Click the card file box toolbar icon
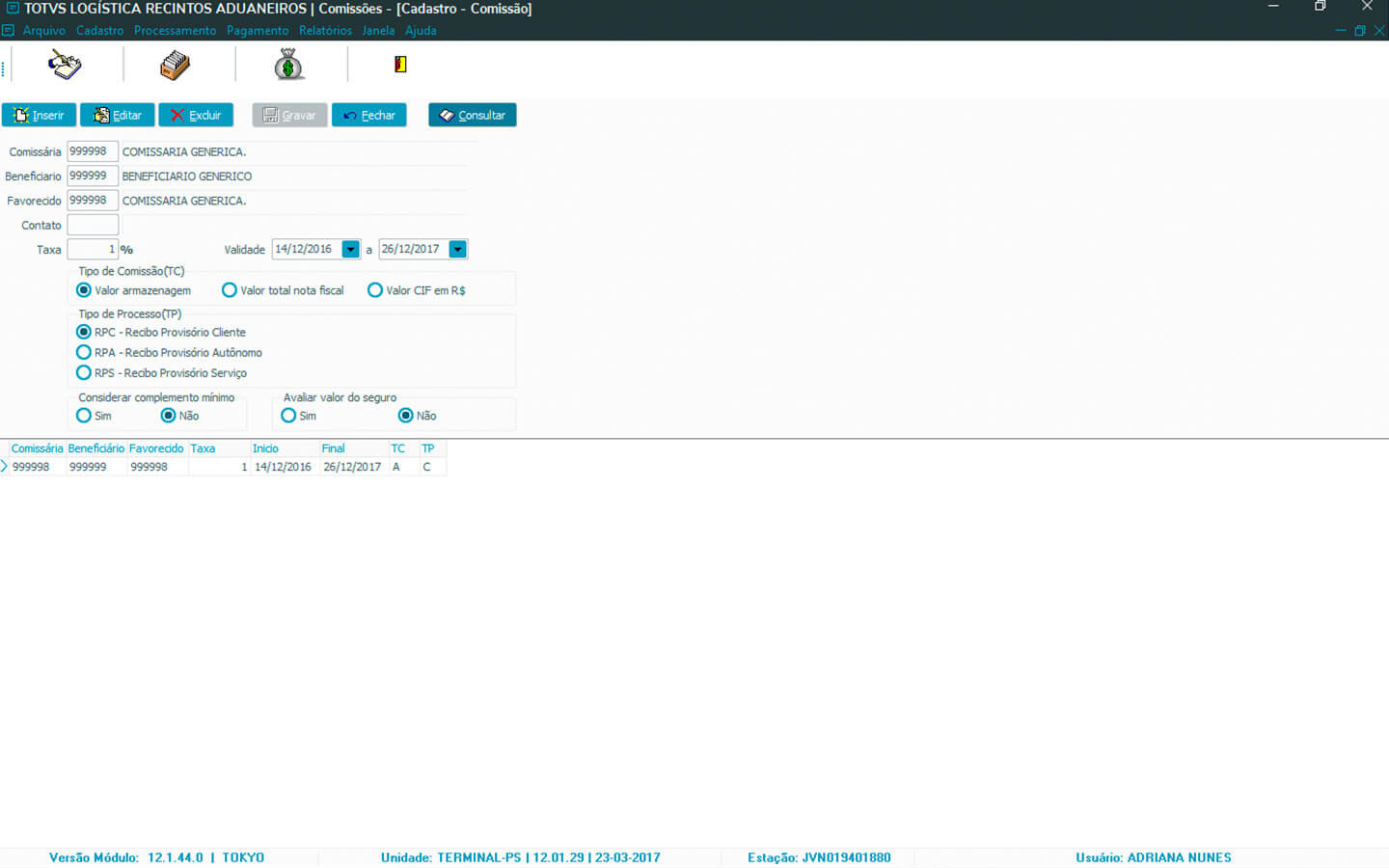 coord(175,66)
